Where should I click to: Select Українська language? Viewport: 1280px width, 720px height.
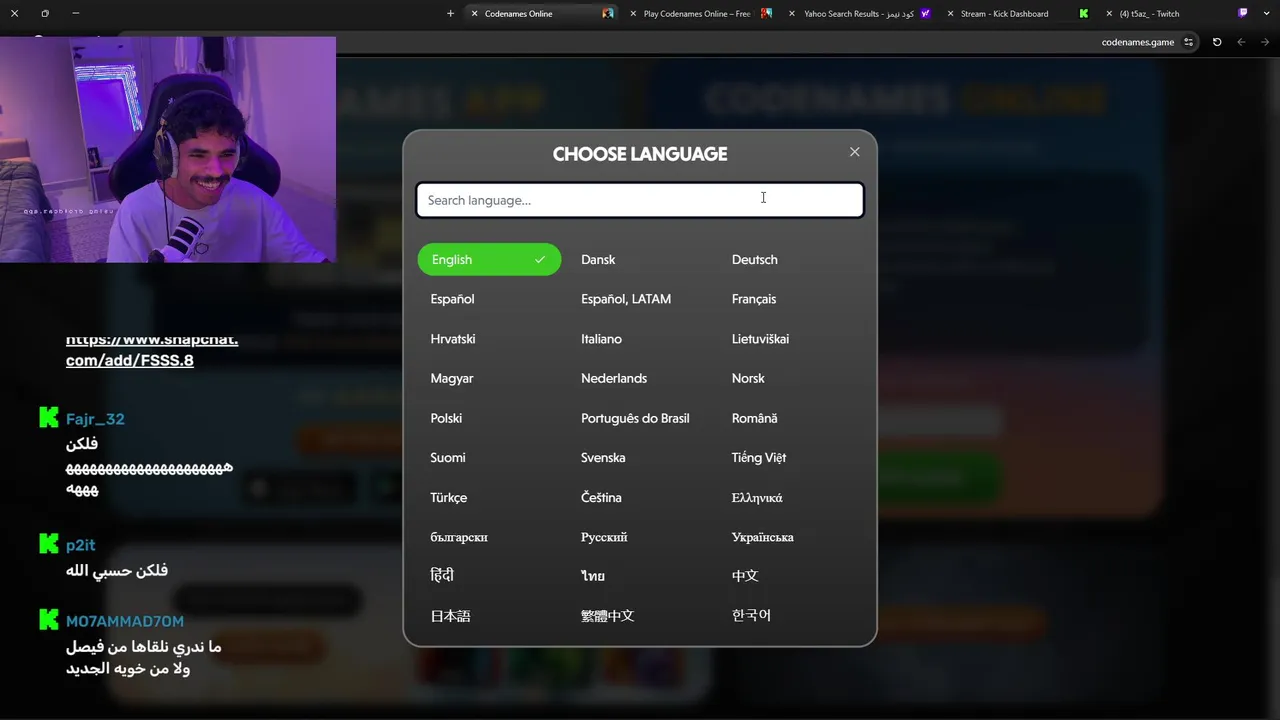point(762,537)
